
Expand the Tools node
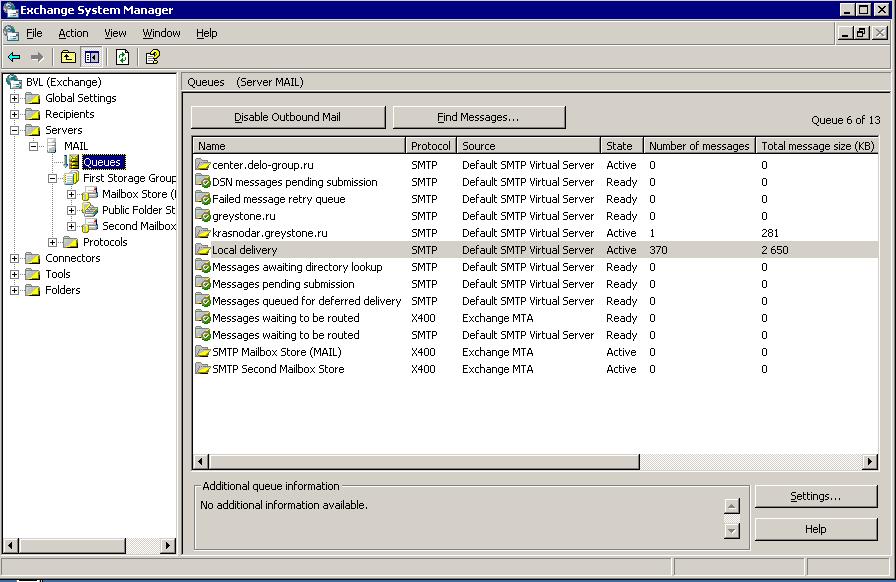point(14,274)
